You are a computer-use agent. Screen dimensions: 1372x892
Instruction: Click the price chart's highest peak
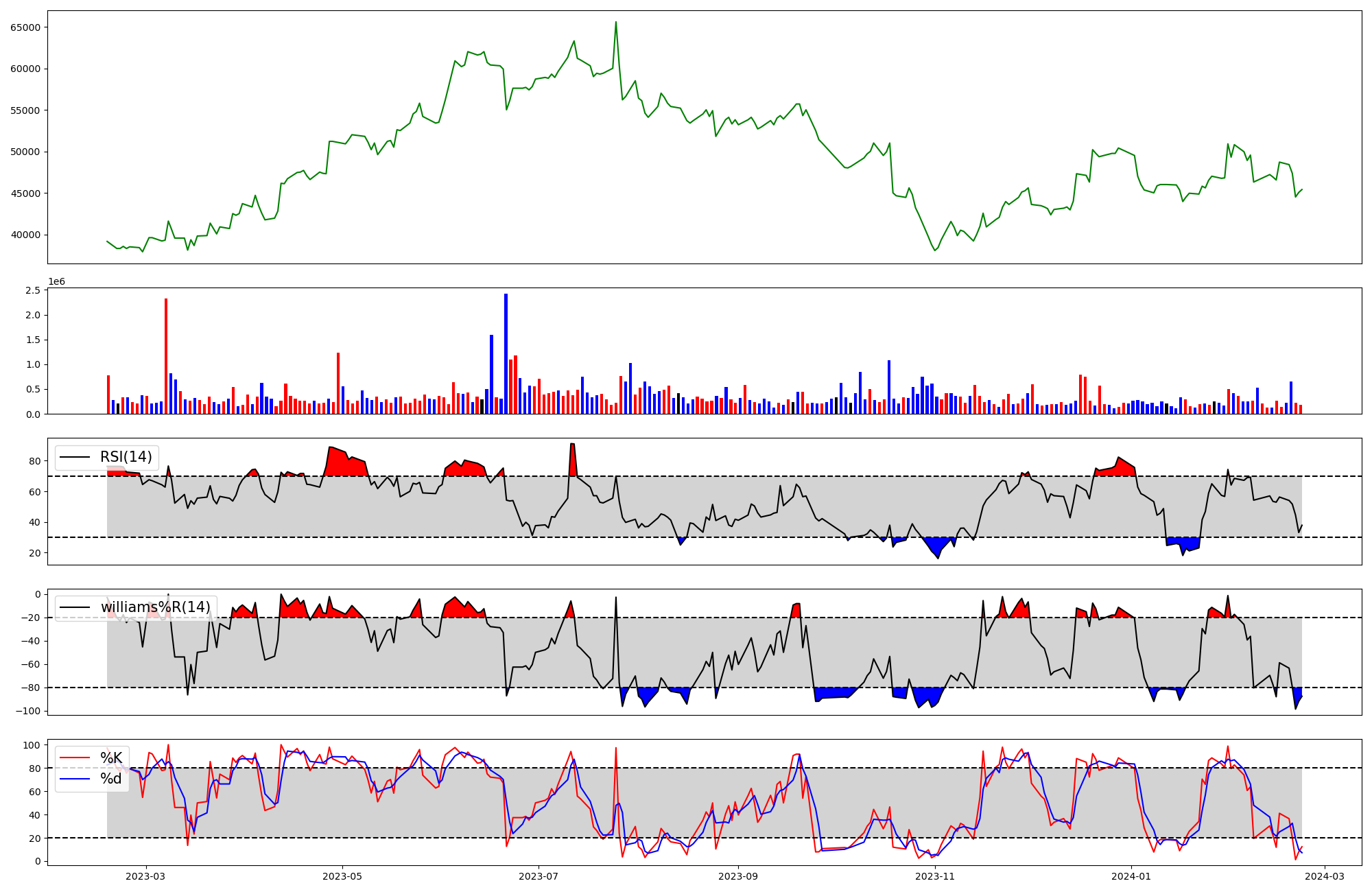click(615, 23)
